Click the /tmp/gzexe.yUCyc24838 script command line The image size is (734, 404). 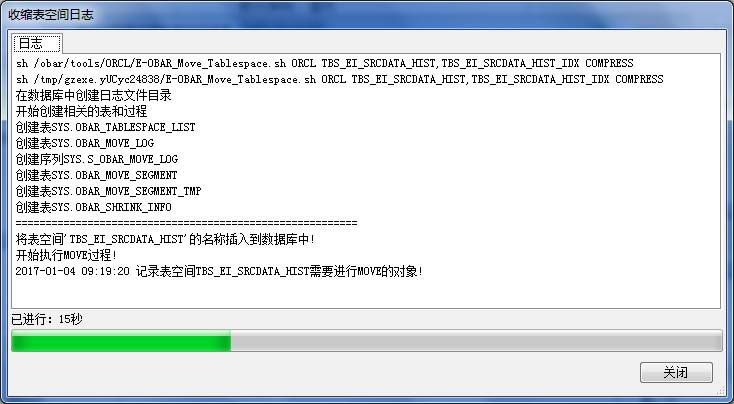pyautogui.click(x=339, y=79)
